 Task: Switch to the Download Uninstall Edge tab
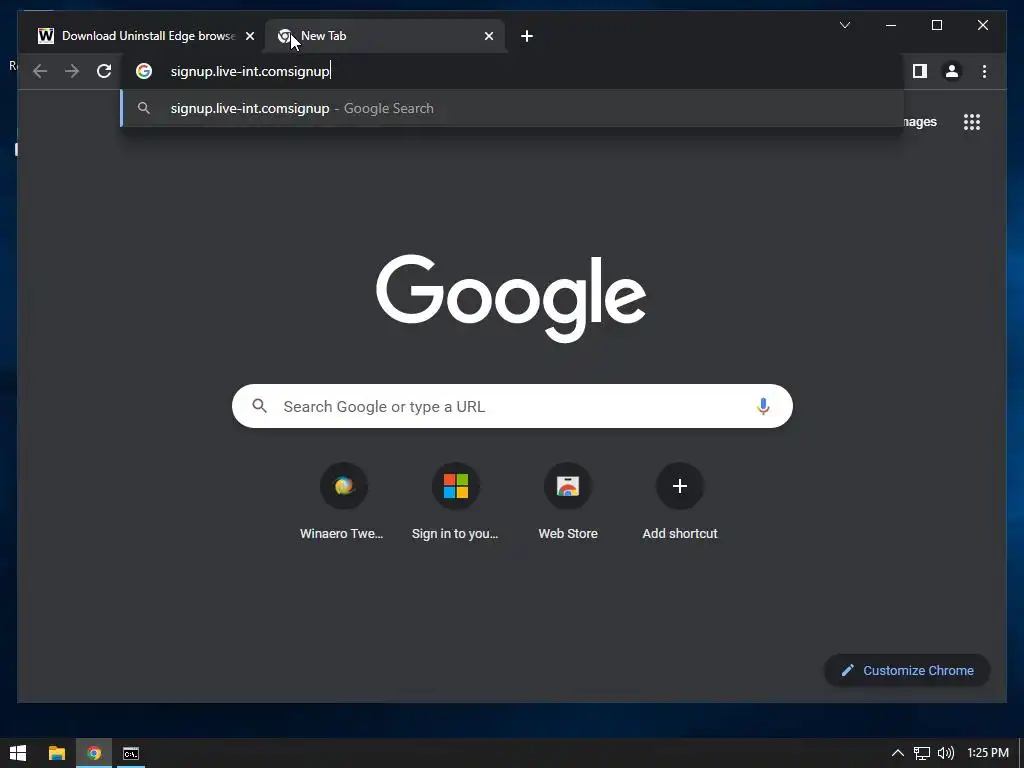coord(145,36)
